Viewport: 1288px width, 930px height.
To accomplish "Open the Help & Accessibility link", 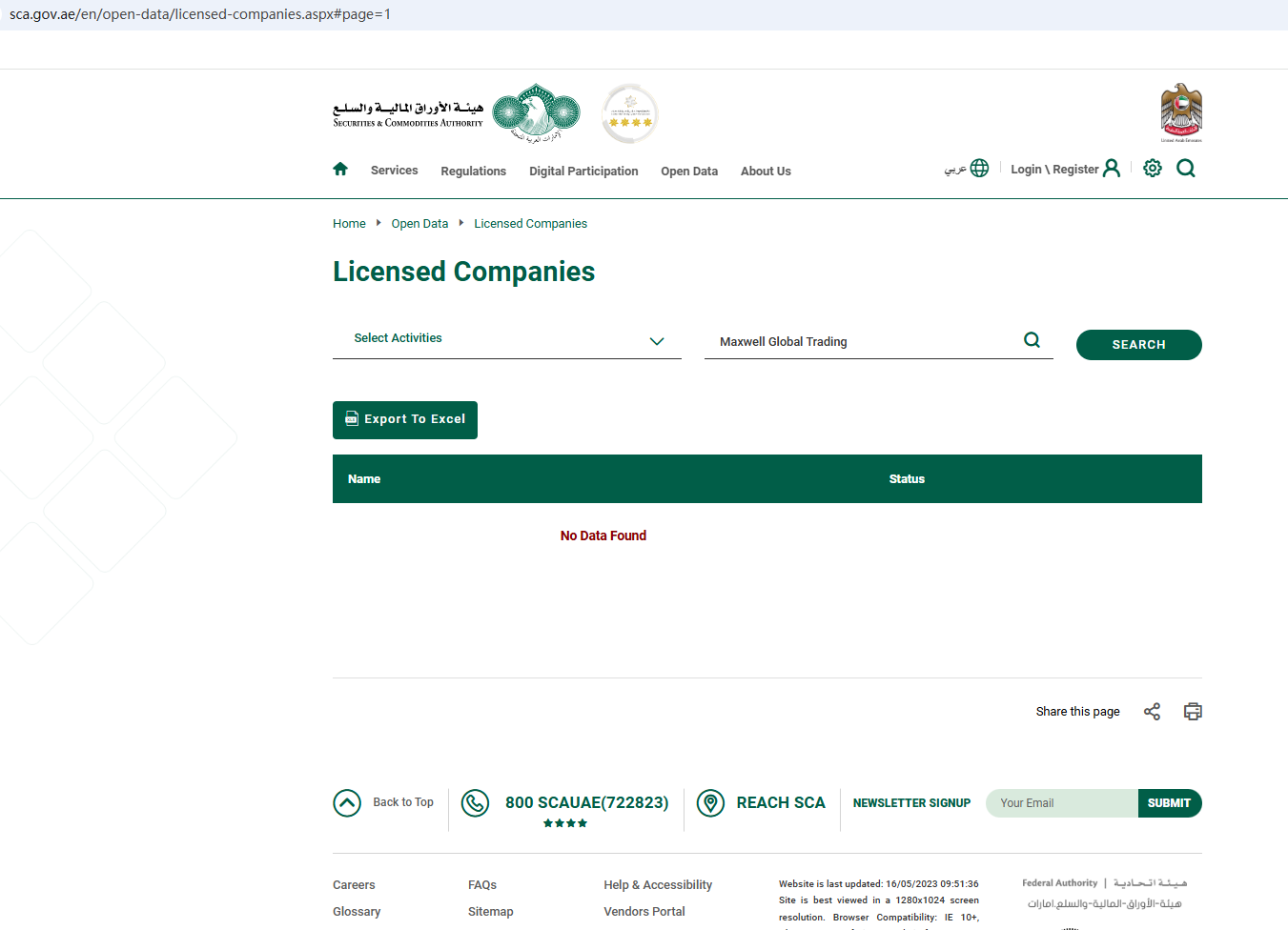I will tap(658, 885).
